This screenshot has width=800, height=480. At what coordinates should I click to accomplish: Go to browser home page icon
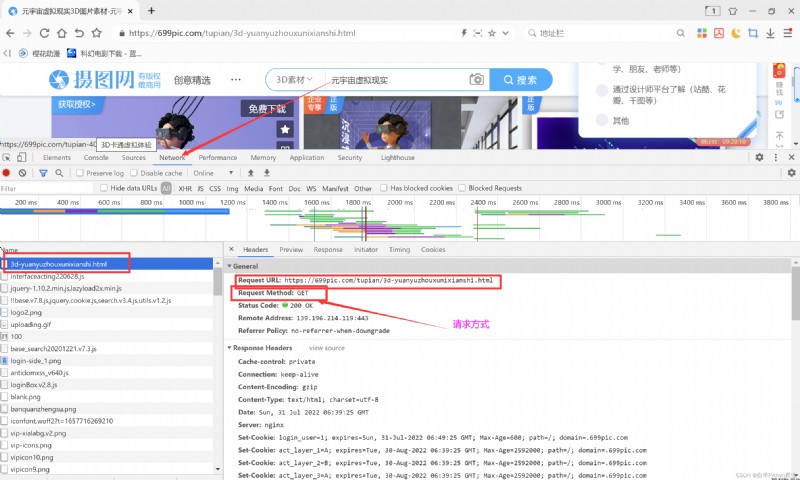[62, 33]
